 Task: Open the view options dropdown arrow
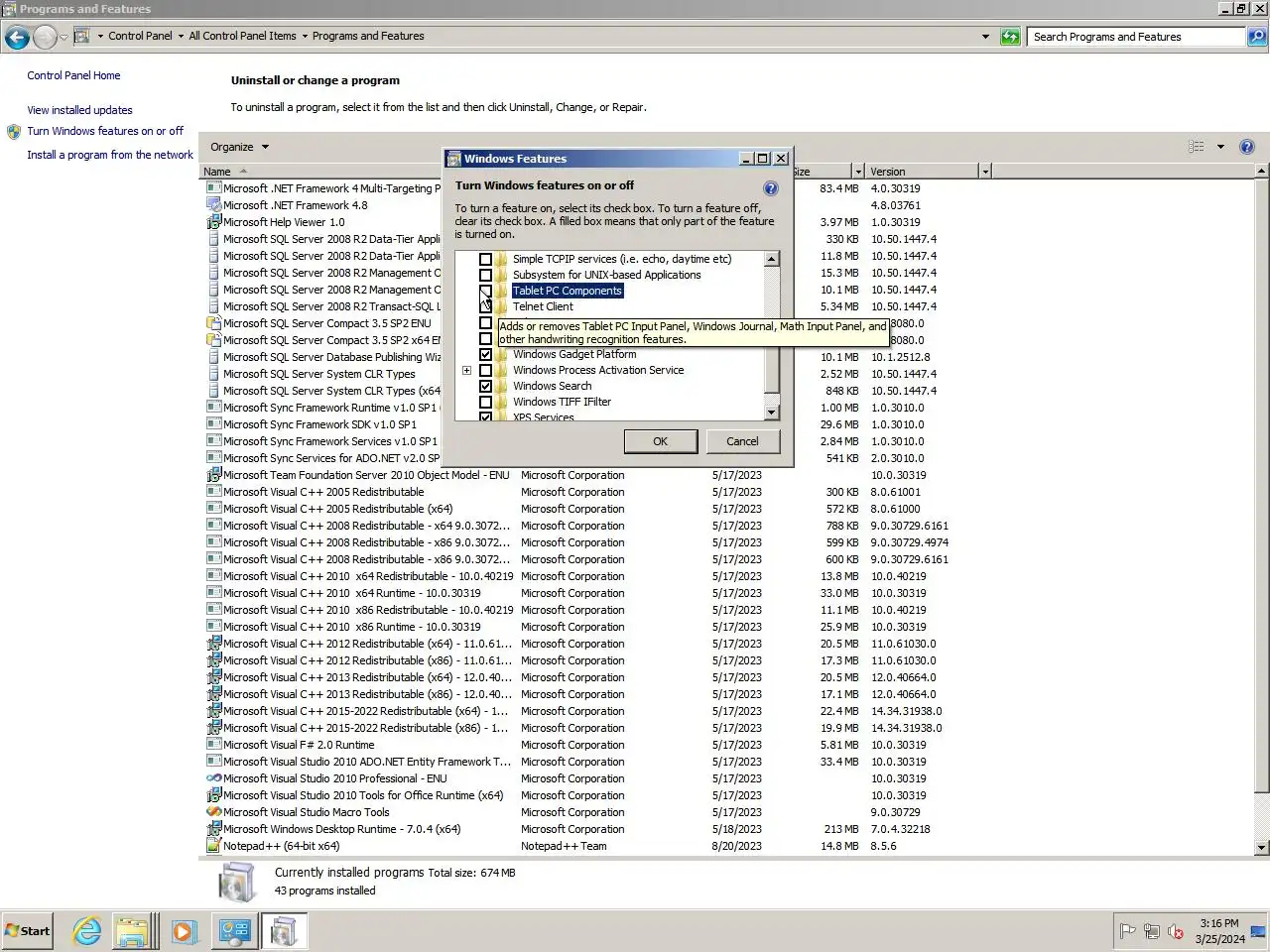point(1220,147)
